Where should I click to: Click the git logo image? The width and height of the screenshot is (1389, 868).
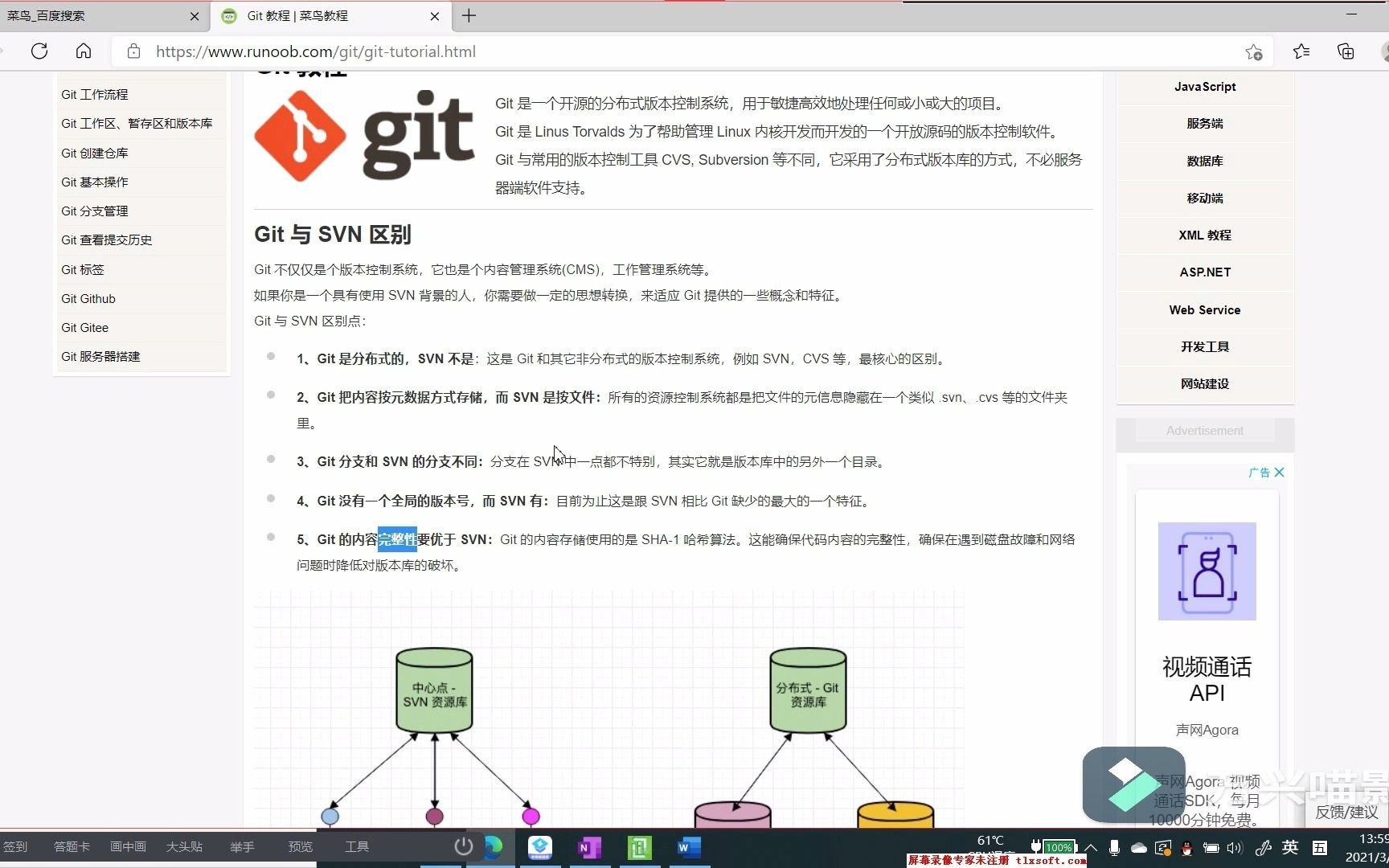tap(365, 135)
